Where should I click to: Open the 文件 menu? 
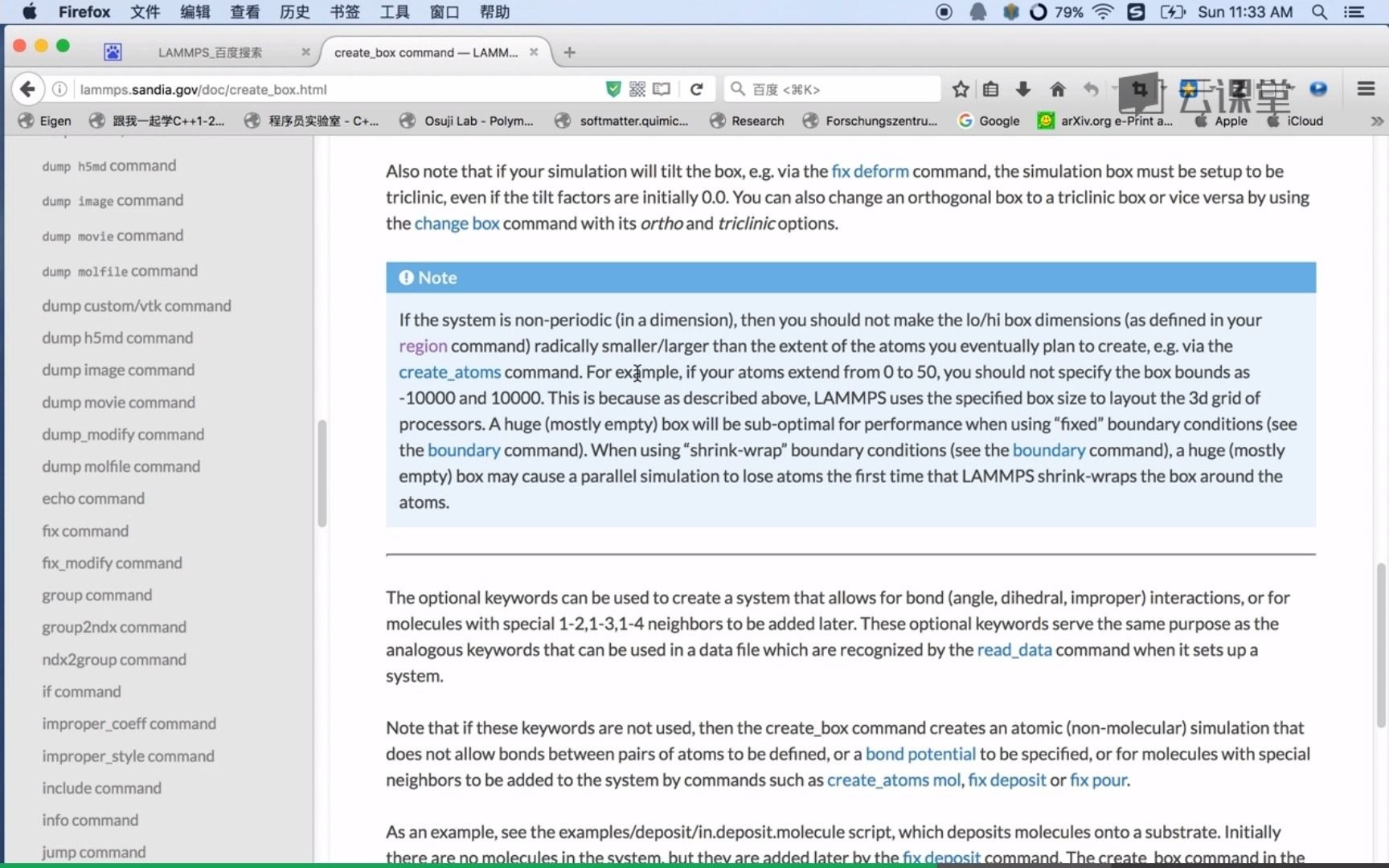pyautogui.click(x=145, y=12)
